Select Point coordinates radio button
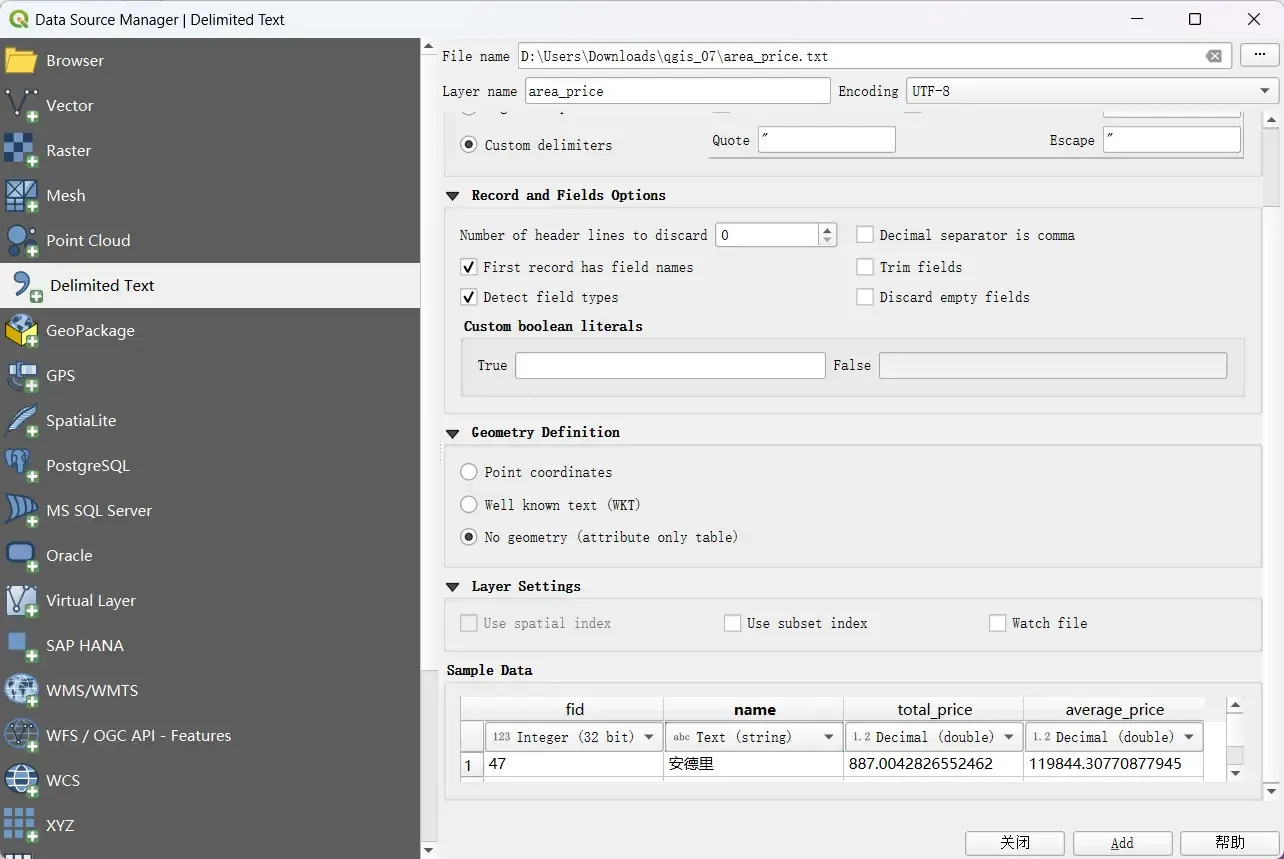 tap(468, 472)
